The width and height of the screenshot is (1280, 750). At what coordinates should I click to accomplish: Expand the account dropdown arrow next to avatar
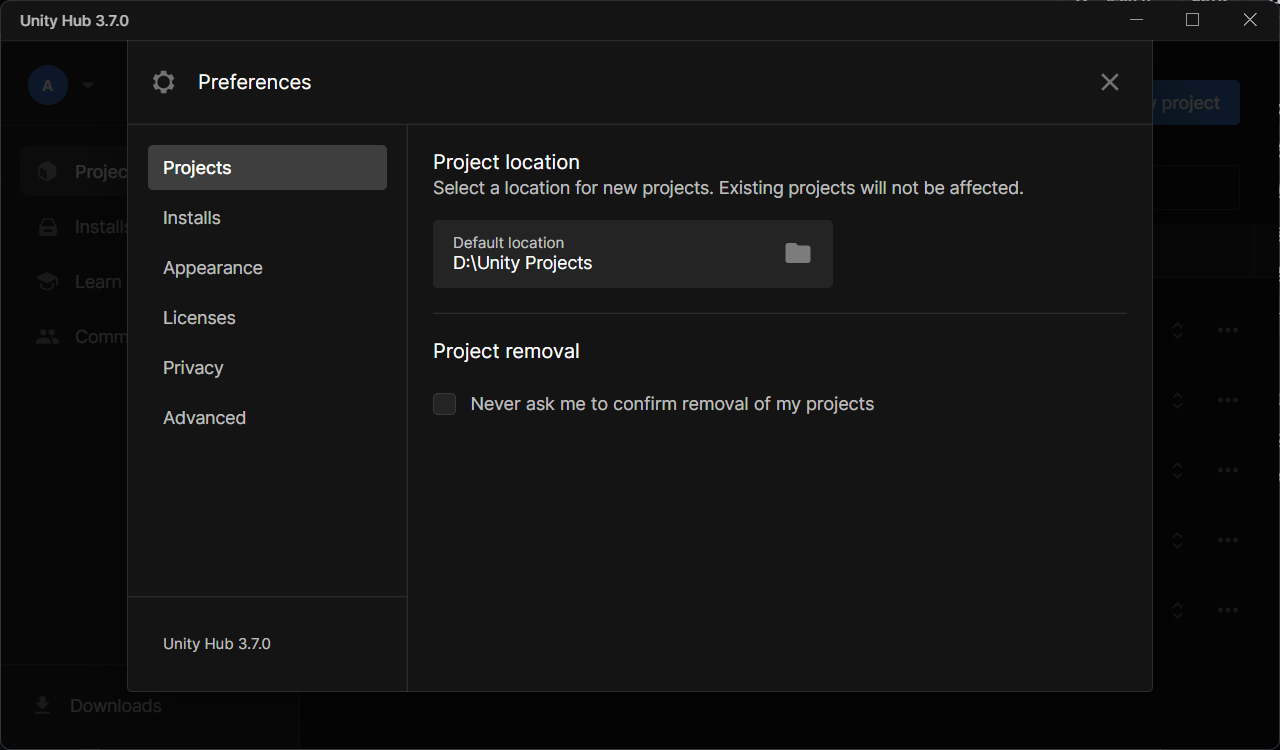88,85
